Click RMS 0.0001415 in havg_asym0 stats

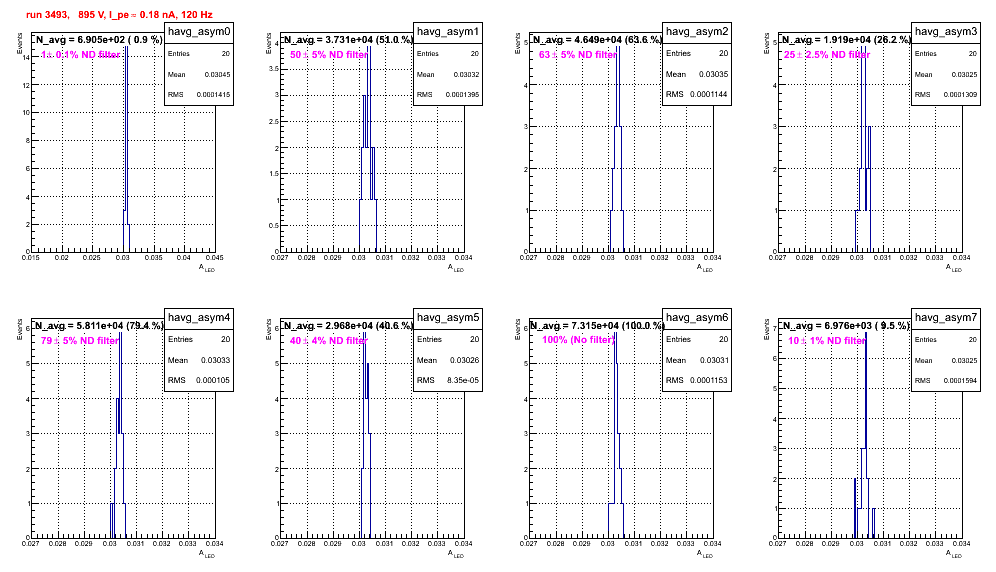[199, 95]
